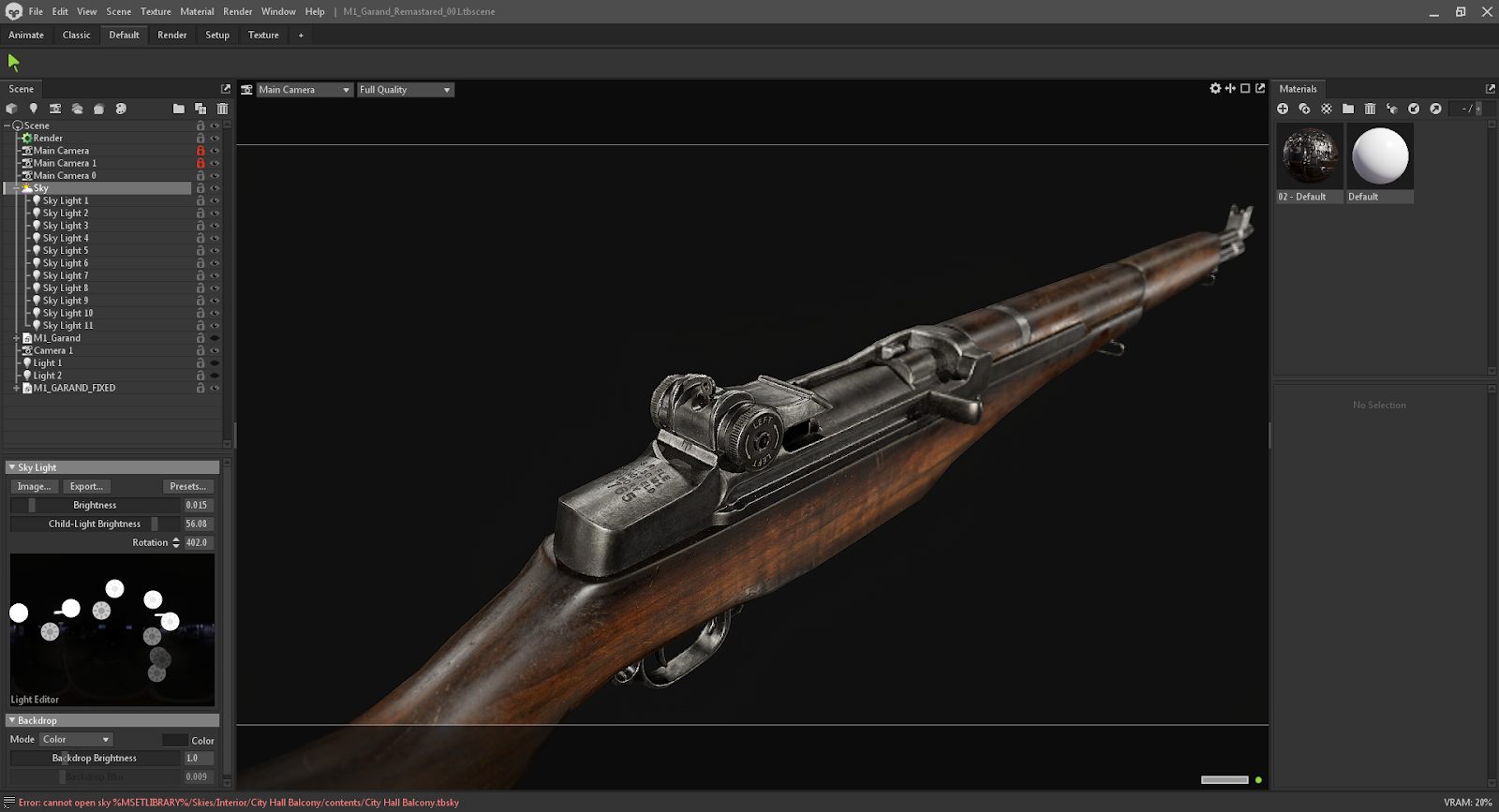Open the Window menu
Image resolution: width=1499 pixels, height=812 pixels.
(x=278, y=11)
